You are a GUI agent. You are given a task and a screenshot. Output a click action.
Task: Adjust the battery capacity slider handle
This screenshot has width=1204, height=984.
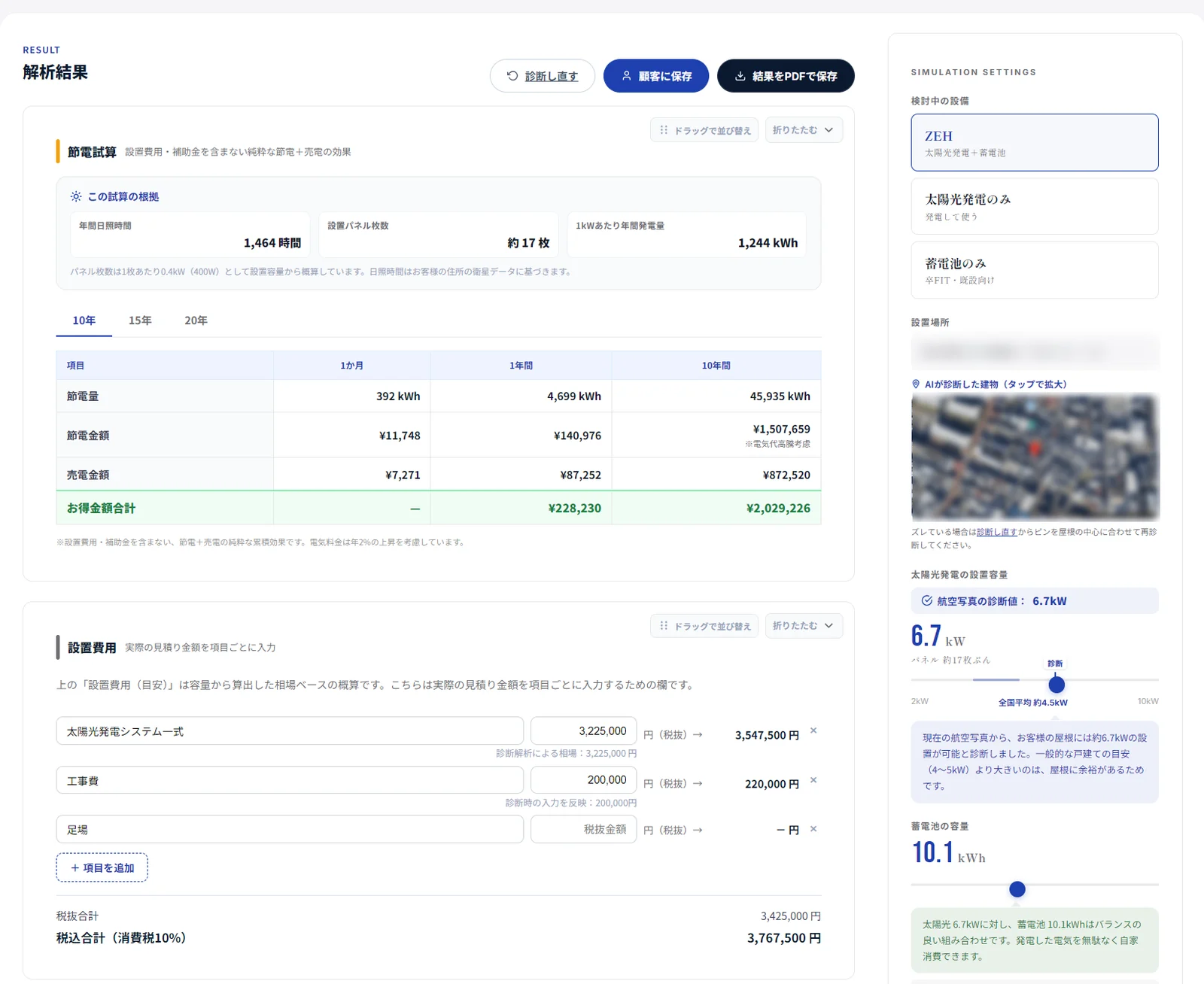pyautogui.click(x=1017, y=889)
